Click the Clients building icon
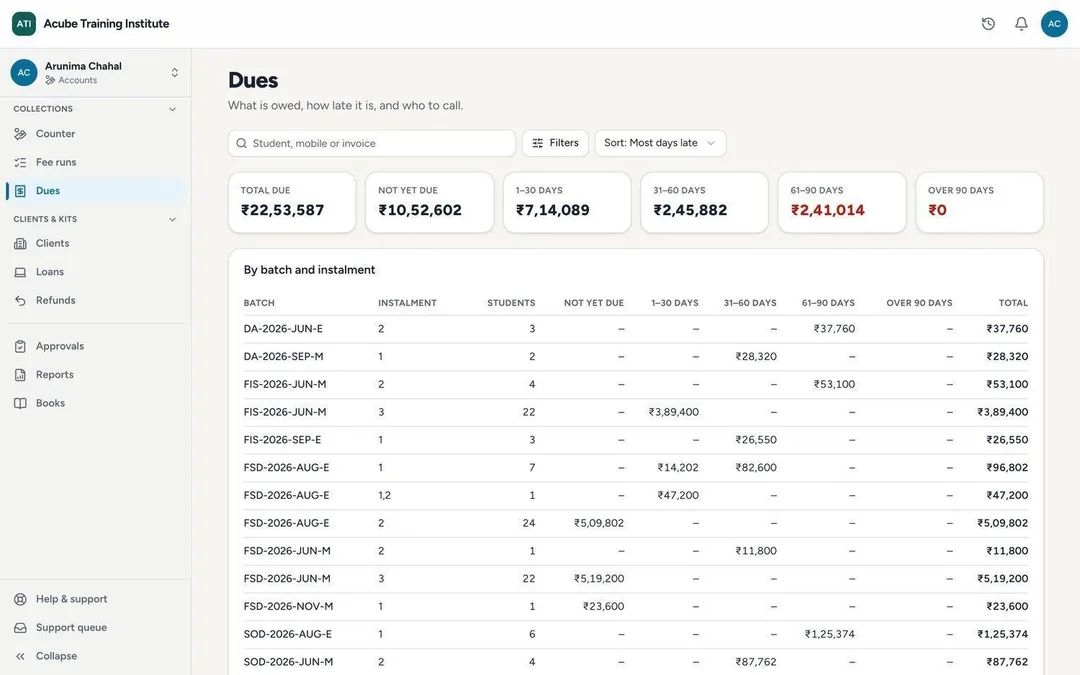This screenshot has width=1080, height=675. click(20, 243)
